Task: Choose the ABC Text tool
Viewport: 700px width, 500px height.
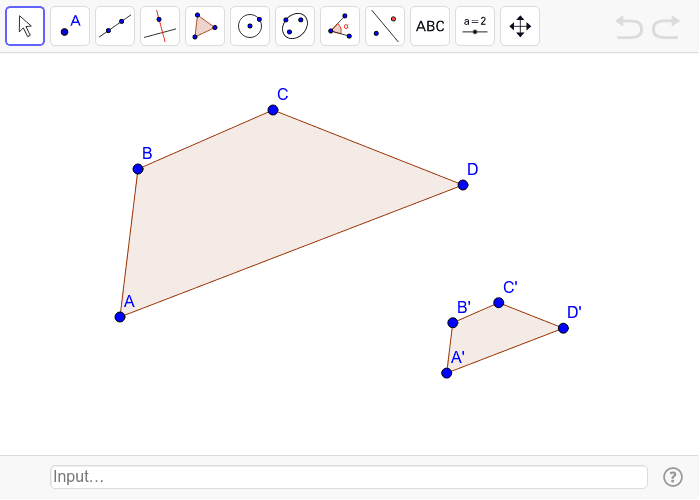Action: [x=430, y=26]
